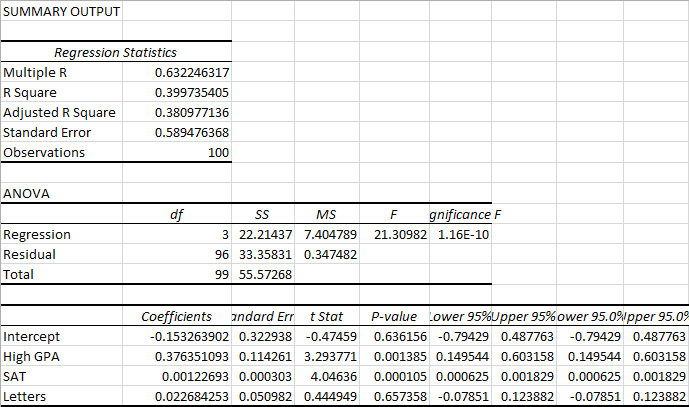
Task: Click the t Stat column header
Action: pyautogui.click(x=327, y=316)
